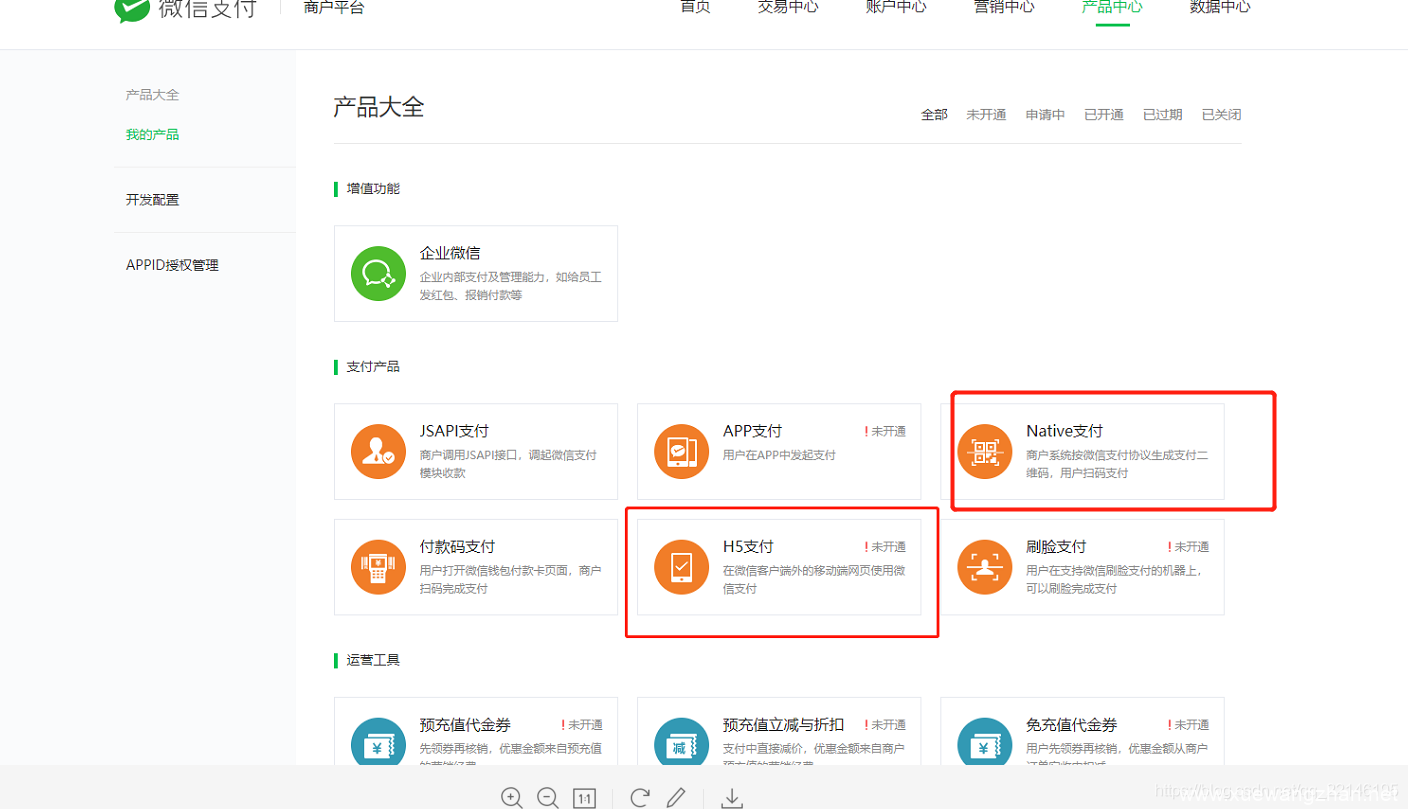The image size is (1408, 809).
Task: Click the zoom-out magnifier icon
Action: (x=548, y=797)
